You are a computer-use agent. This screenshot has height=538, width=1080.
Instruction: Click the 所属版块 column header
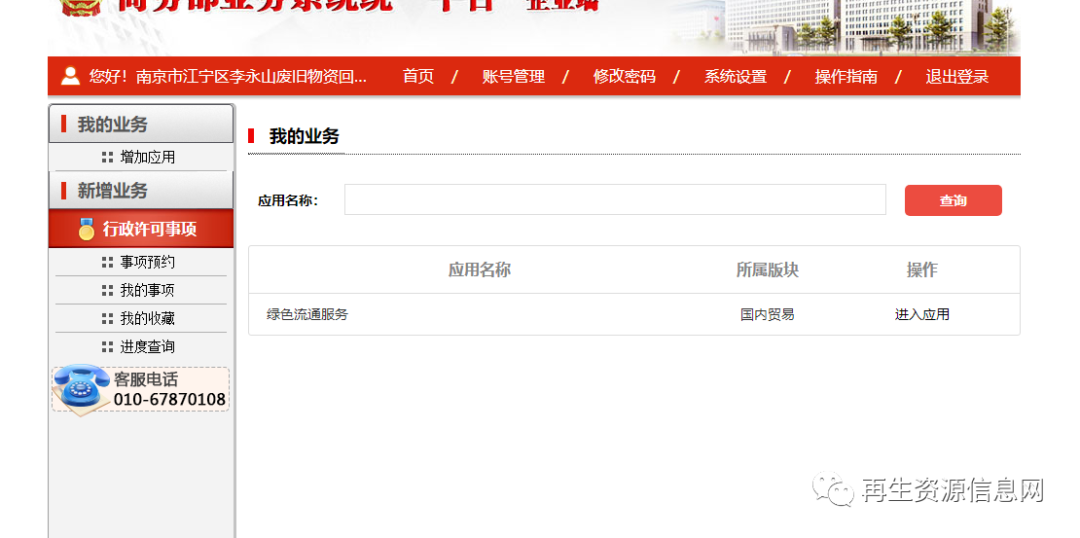tap(767, 270)
